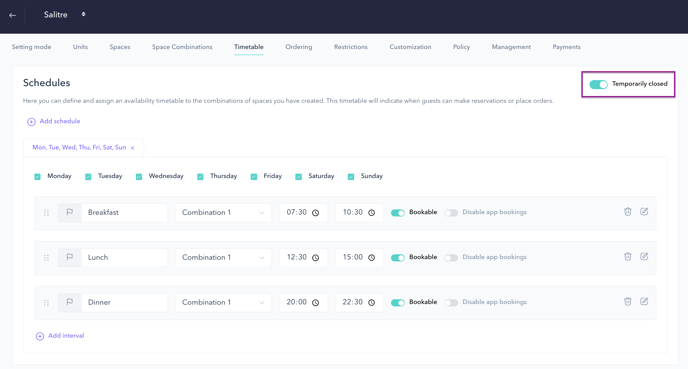Screen dimensions: 688x369
Task: Close the Mon–Sun schedule tab
Action: (133, 148)
